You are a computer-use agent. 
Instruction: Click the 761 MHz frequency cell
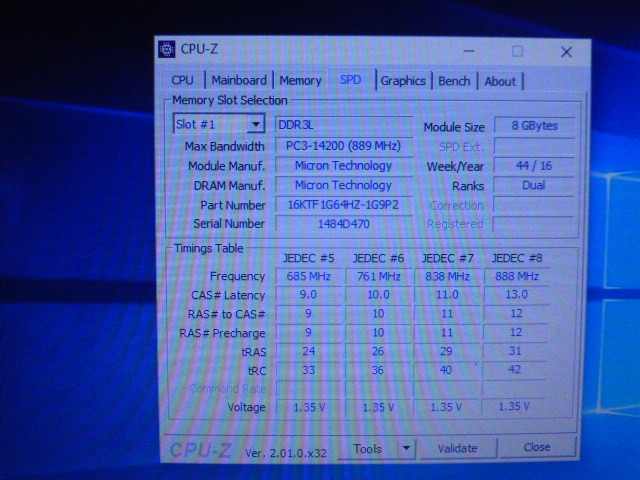pos(378,276)
